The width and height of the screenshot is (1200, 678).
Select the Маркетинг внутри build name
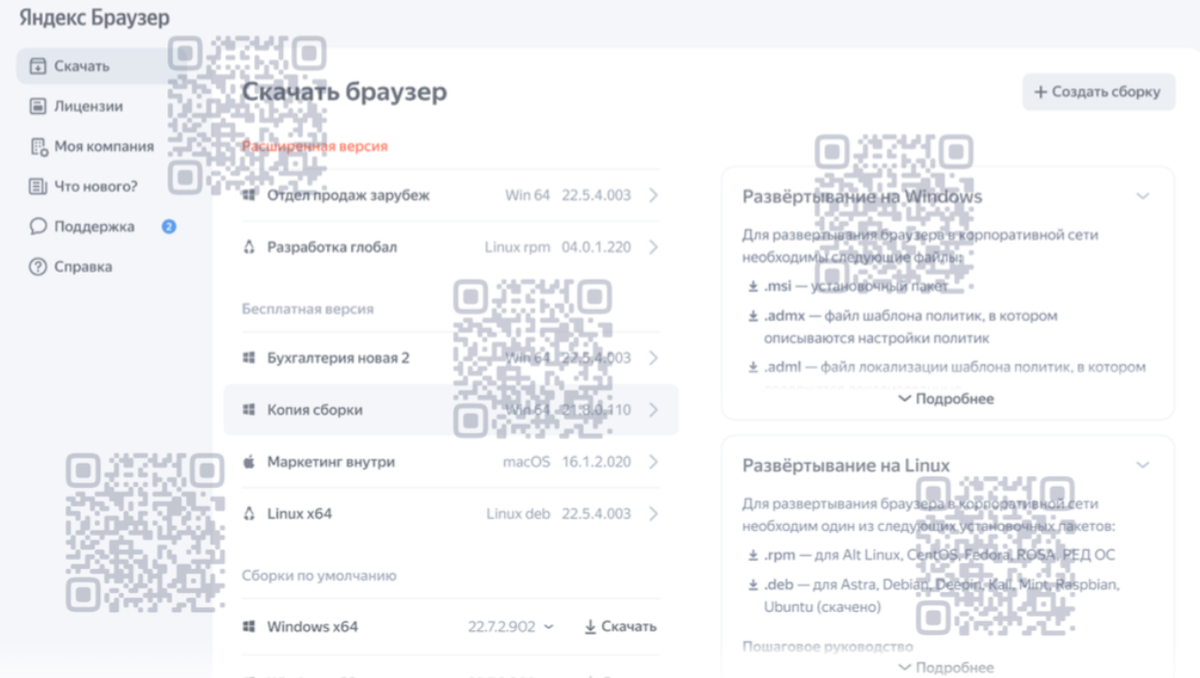(331, 462)
